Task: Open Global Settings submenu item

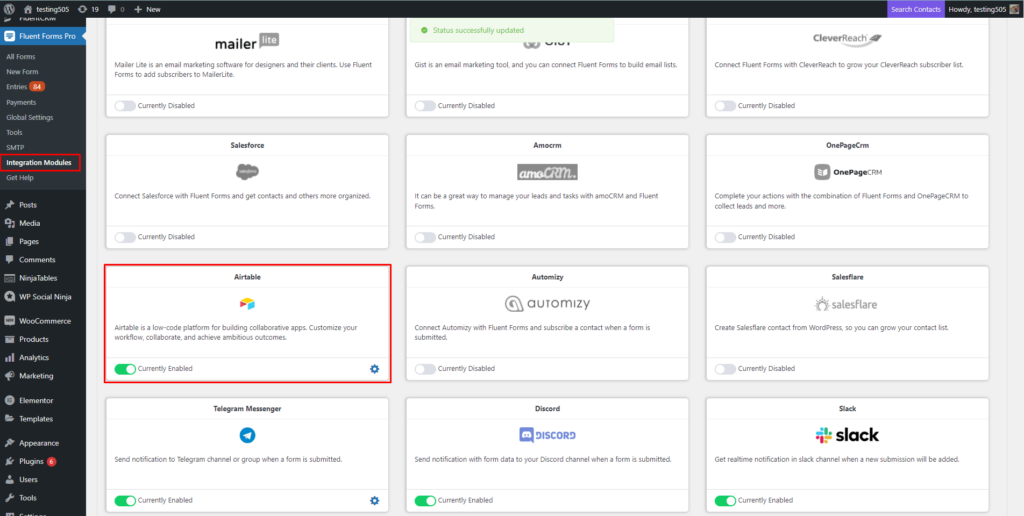Action: (29, 117)
